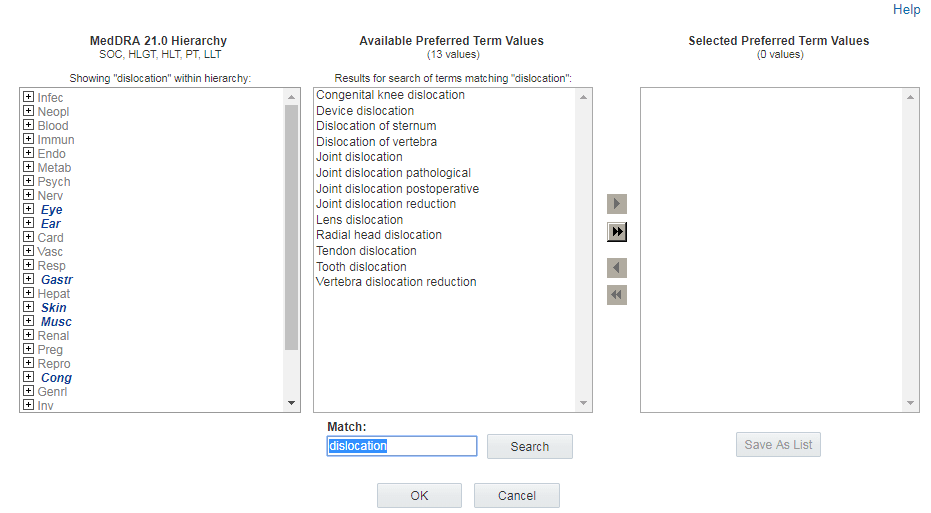931x513 pixels.
Task: Expand the Gastr tree node
Action: [x=29, y=280]
